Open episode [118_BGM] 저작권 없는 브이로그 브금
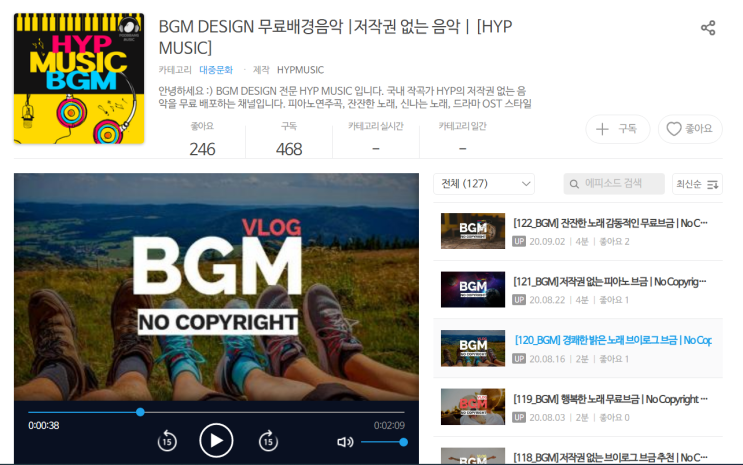The height and width of the screenshot is (465, 743). (610, 457)
